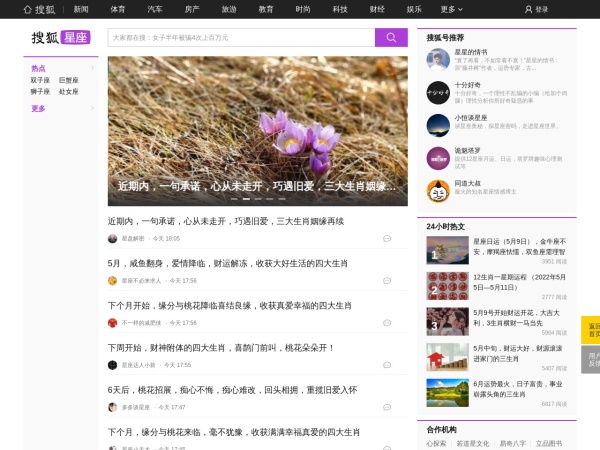Click 诡魅塔罗 purple avatar
The image size is (600, 450).
pos(438,158)
